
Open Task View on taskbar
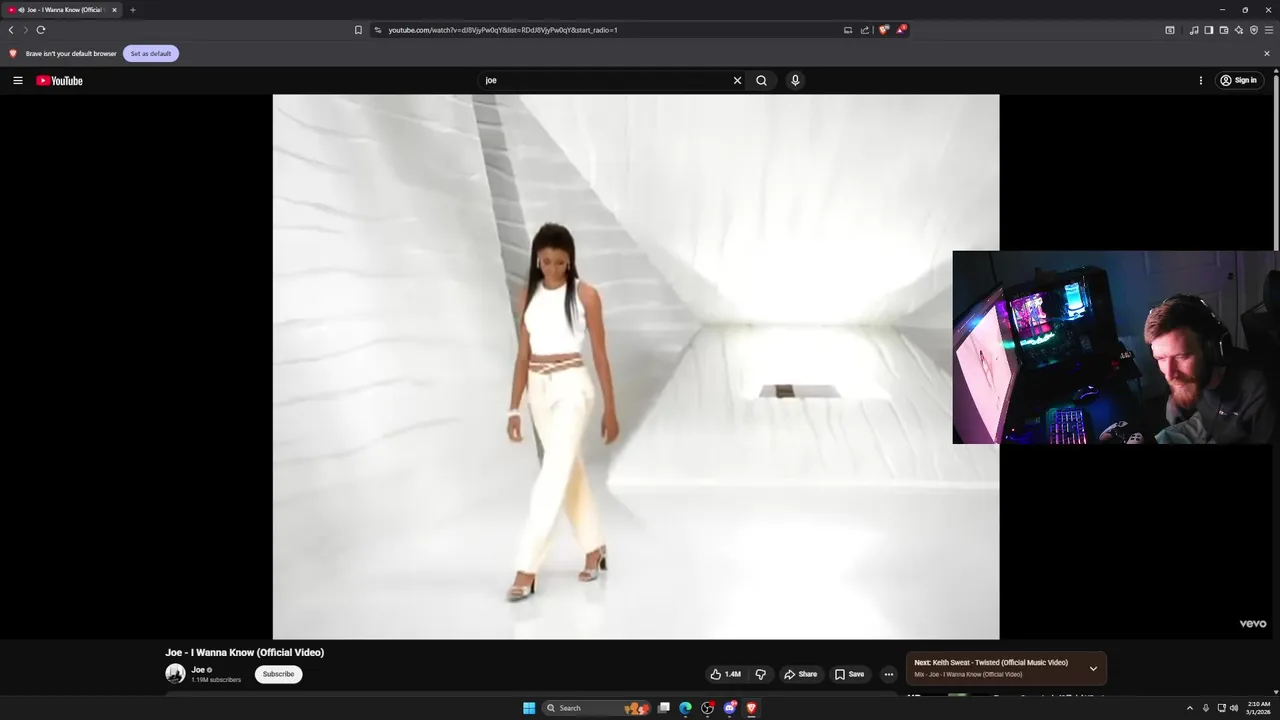point(663,708)
